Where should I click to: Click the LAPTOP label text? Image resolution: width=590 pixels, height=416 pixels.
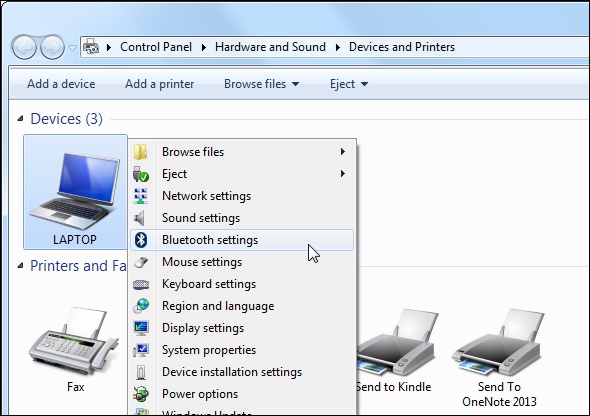(75, 240)
